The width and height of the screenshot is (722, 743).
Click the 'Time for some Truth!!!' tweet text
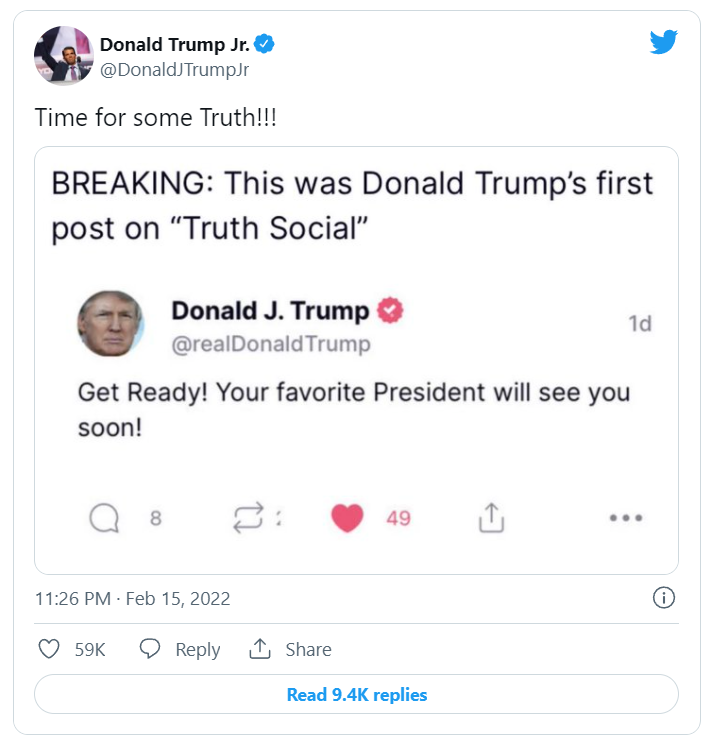click(155, 118)
